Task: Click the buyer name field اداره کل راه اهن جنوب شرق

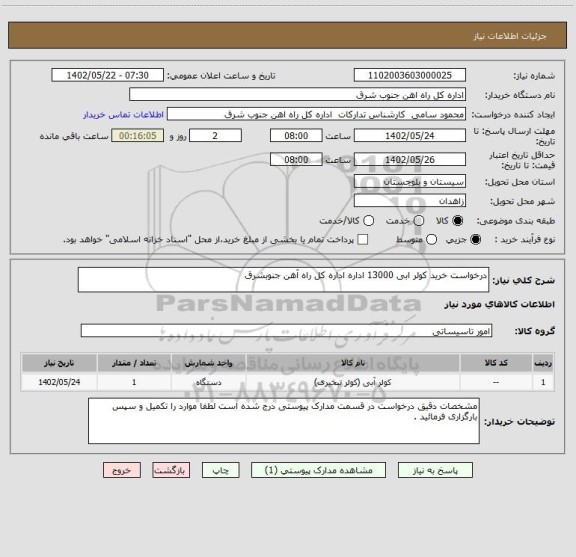Action: coord(297,95)
